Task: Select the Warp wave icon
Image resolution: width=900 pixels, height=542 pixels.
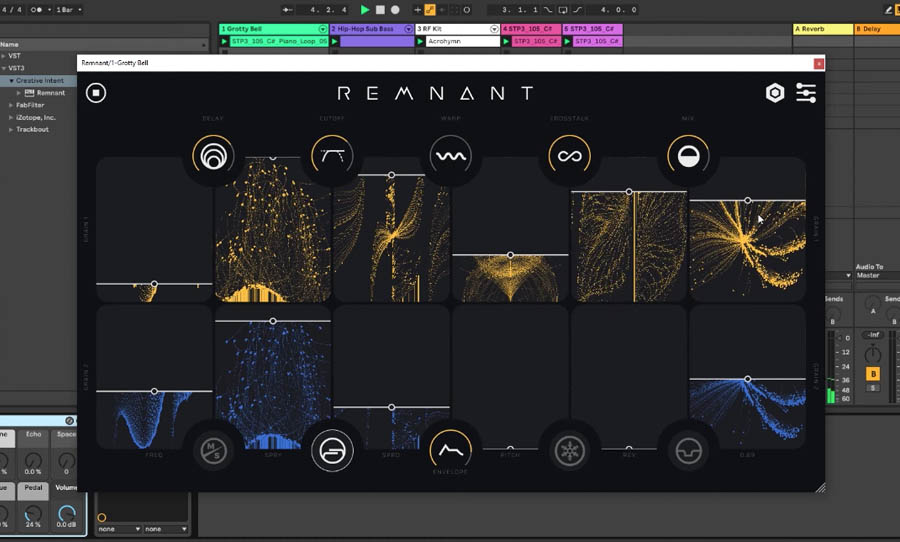Action: (451, 156)
